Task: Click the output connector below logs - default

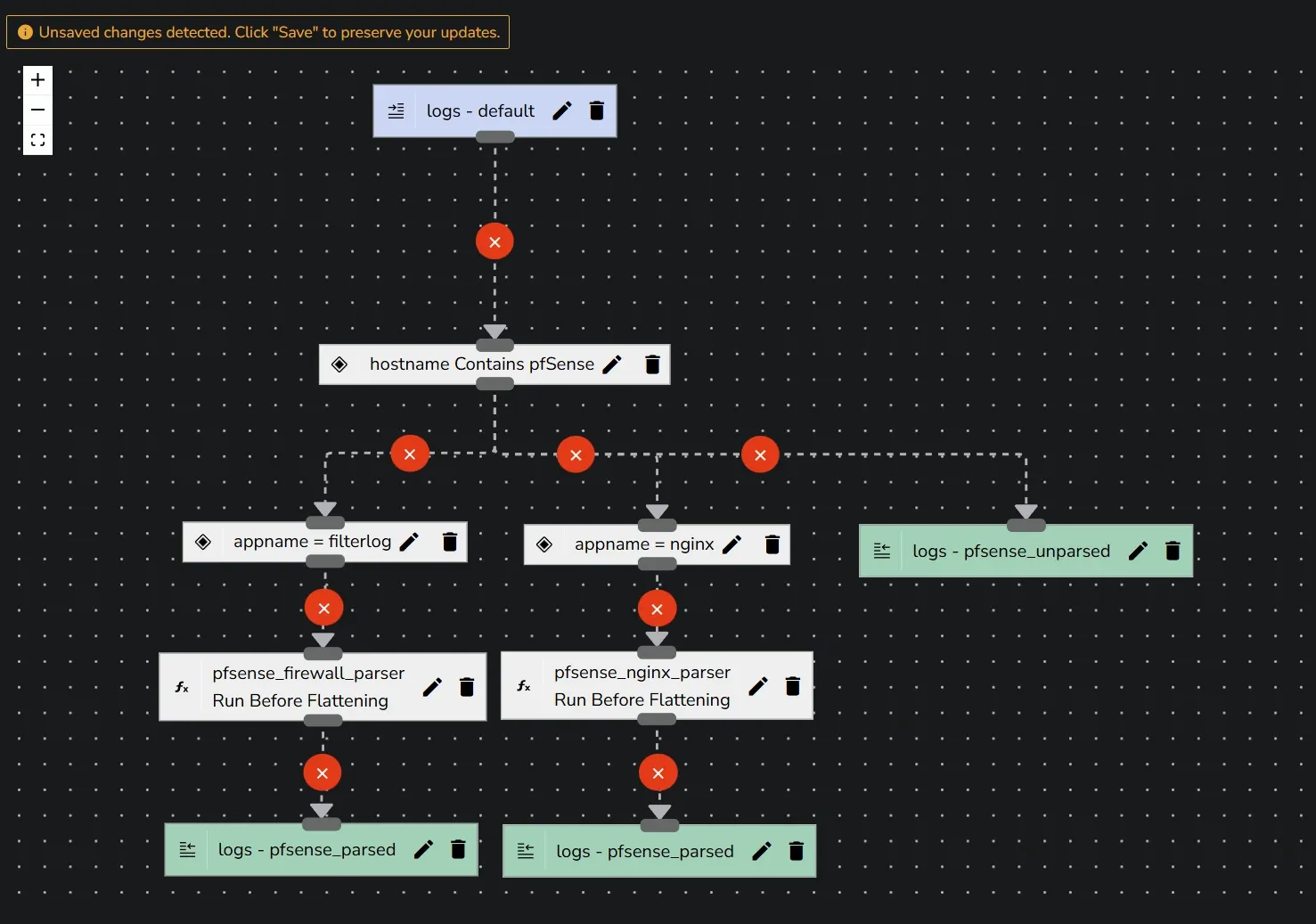Action: click(x=495, y=136)
